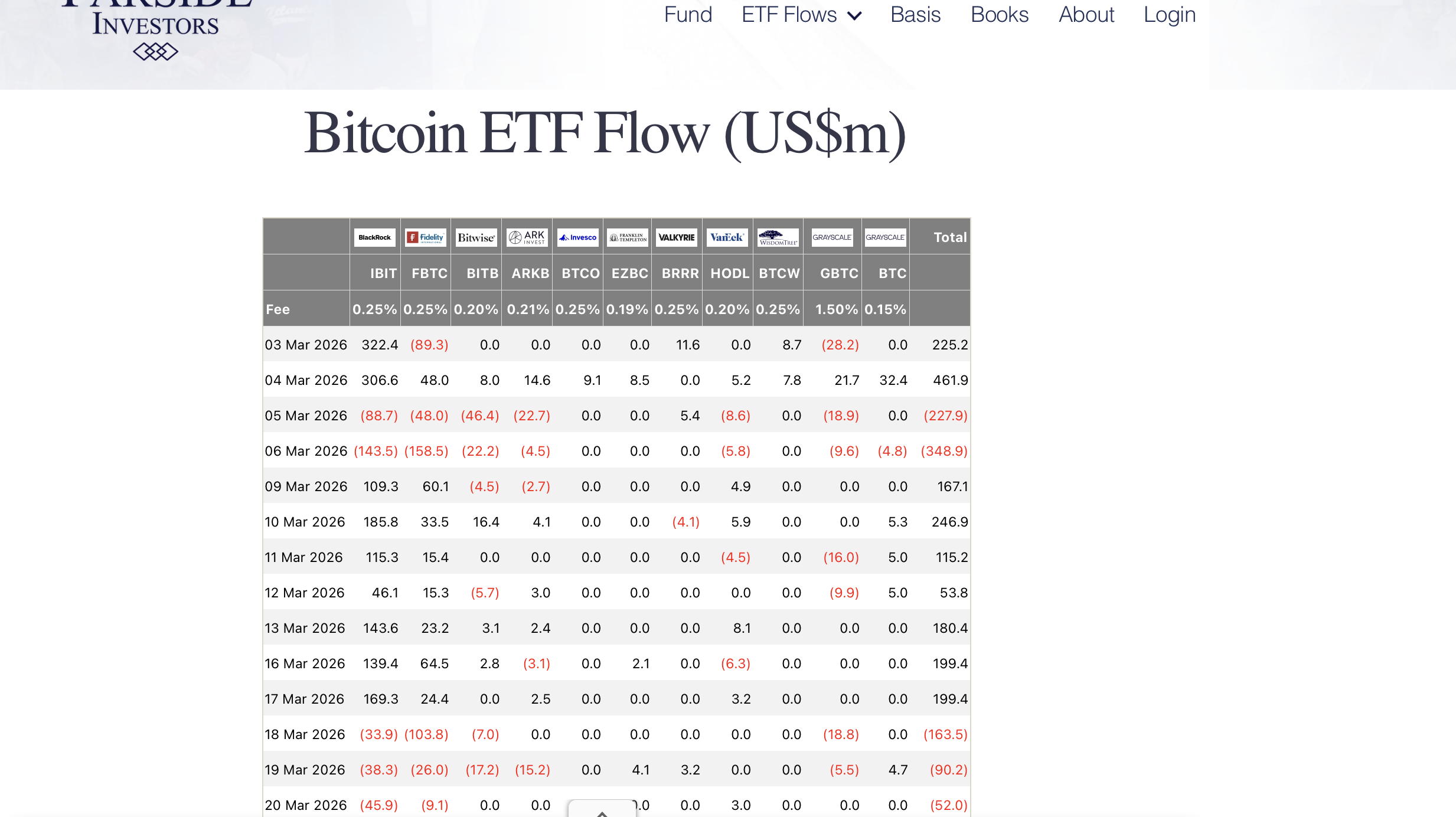This screenshot has width=1456, height=817.
Task: Open the ARK Invest logo link
Action: pyautogui.click(x=527, y=237)
